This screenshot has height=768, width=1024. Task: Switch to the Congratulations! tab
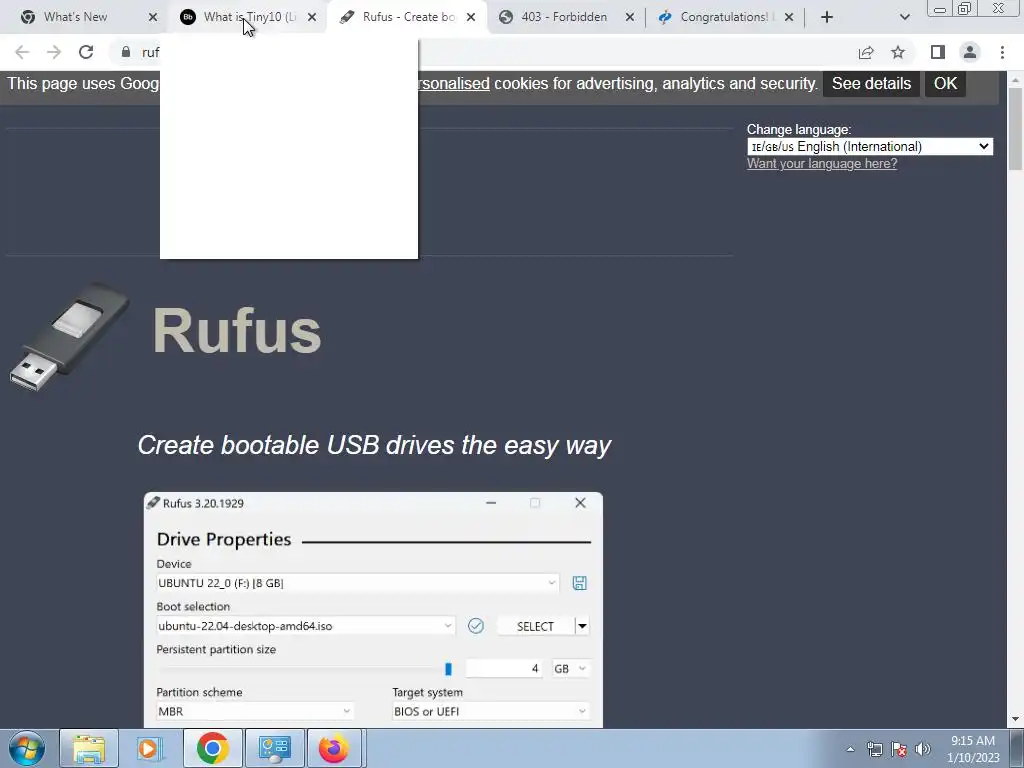[724, 17]
